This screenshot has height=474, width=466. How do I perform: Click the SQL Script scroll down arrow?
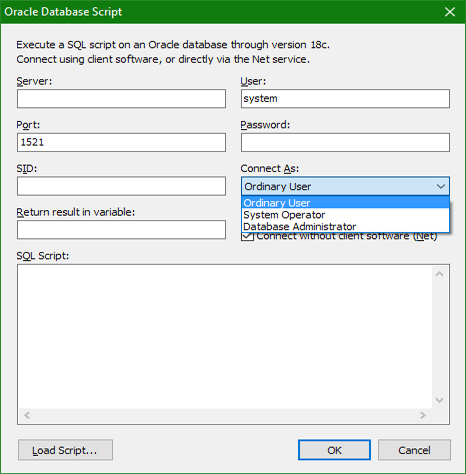(439, 400)
